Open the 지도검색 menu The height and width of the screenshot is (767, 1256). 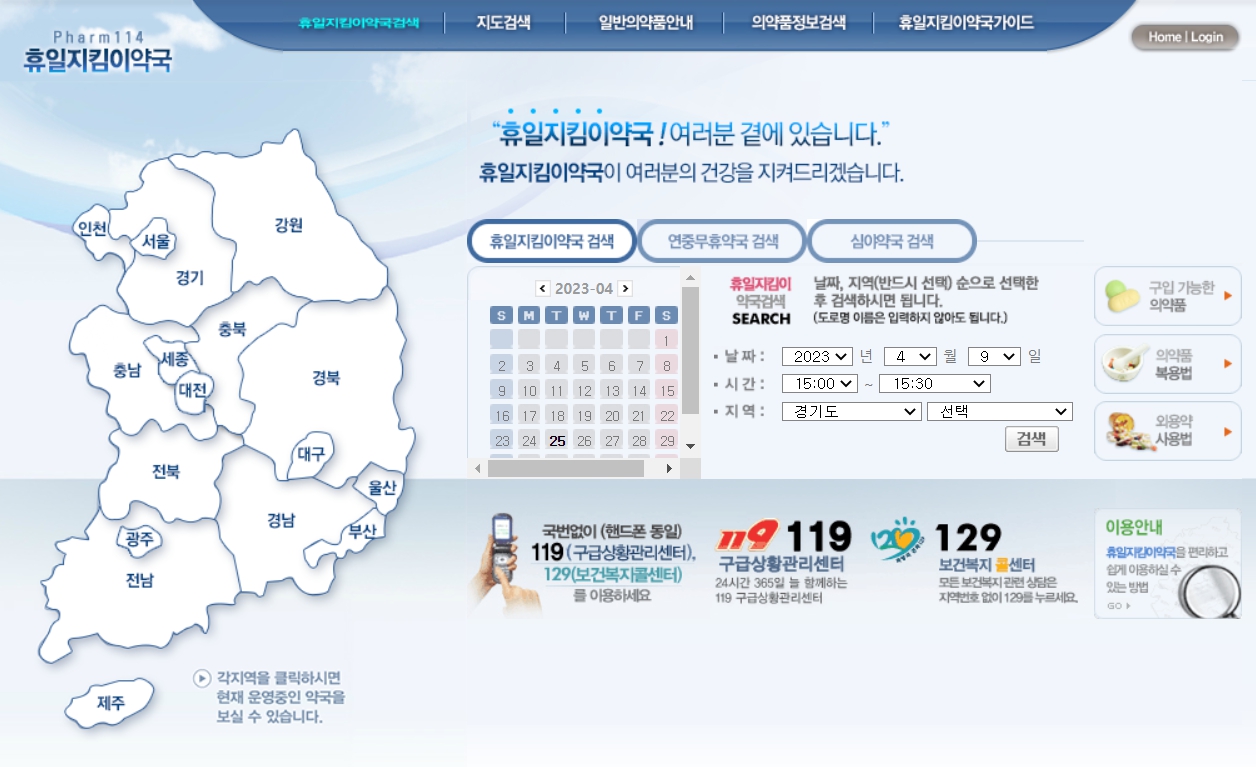(x=503, y=22)
